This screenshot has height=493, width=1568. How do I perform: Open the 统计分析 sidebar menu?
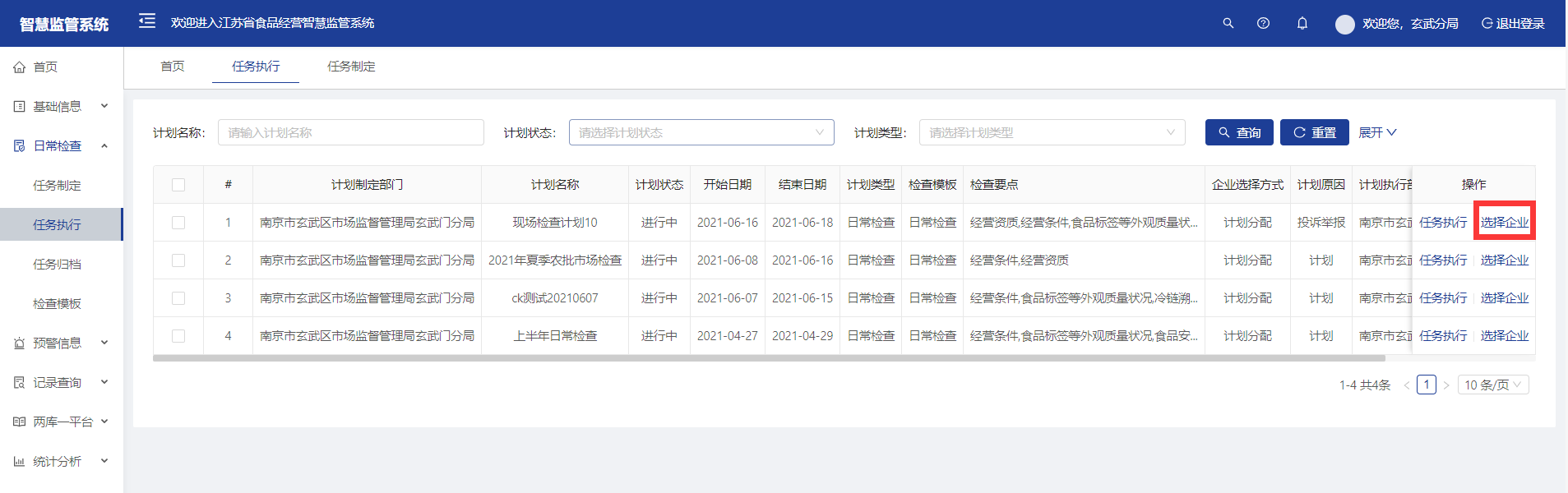pos(58,461)
